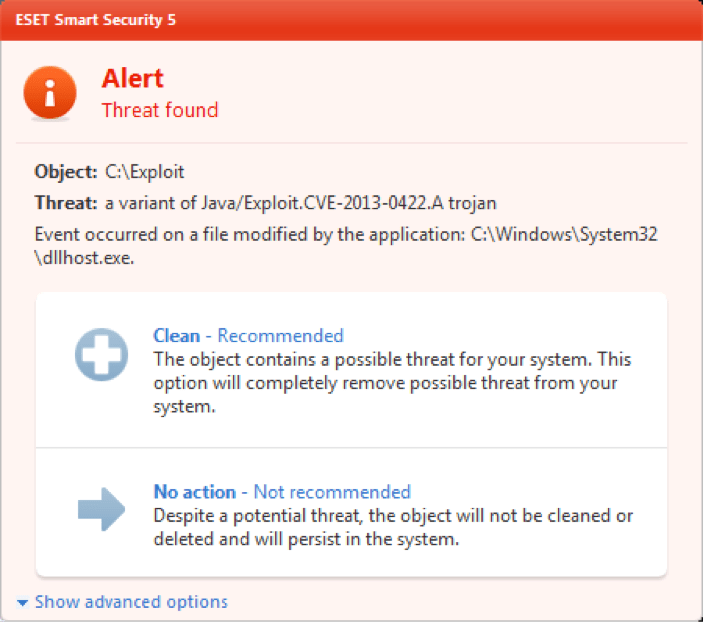The height and width of the screenshot is (622, 704).
Task: Click the orange alert info icon
Action: click(50, 93)
